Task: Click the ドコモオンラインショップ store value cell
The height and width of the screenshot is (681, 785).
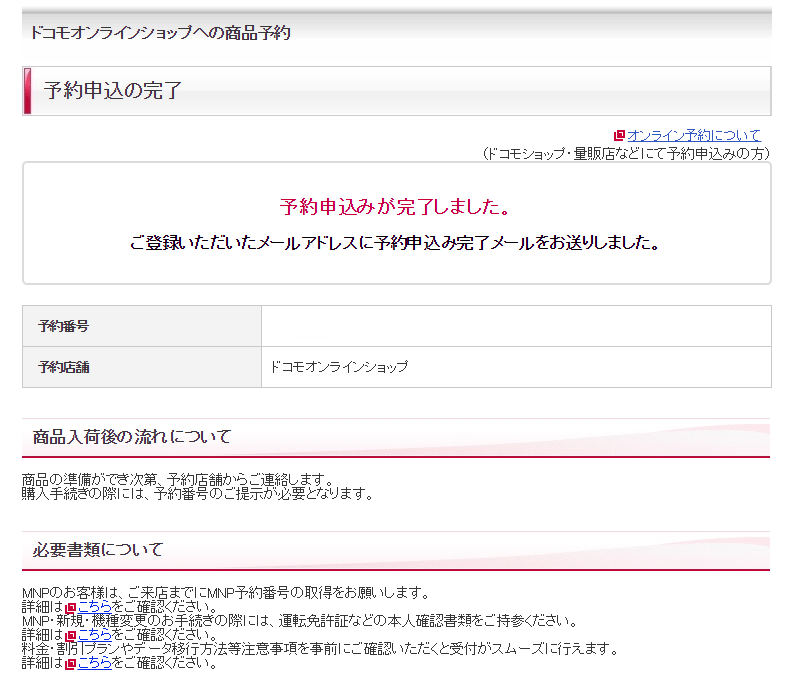Action: point(516,367)
